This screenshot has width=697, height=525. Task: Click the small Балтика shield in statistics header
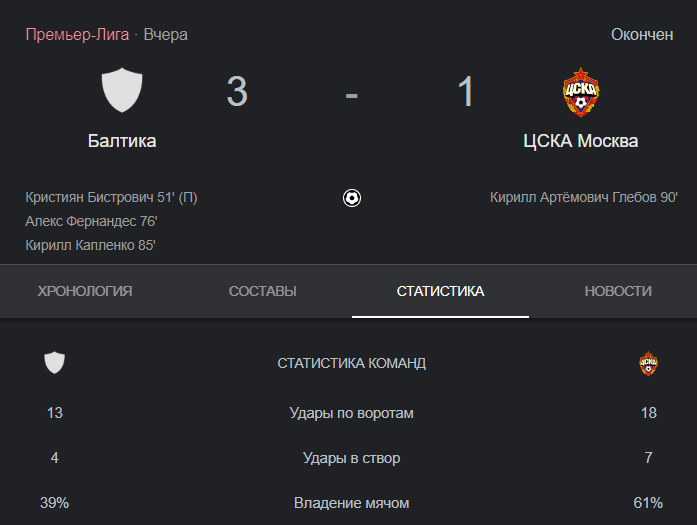click(55, 362)
